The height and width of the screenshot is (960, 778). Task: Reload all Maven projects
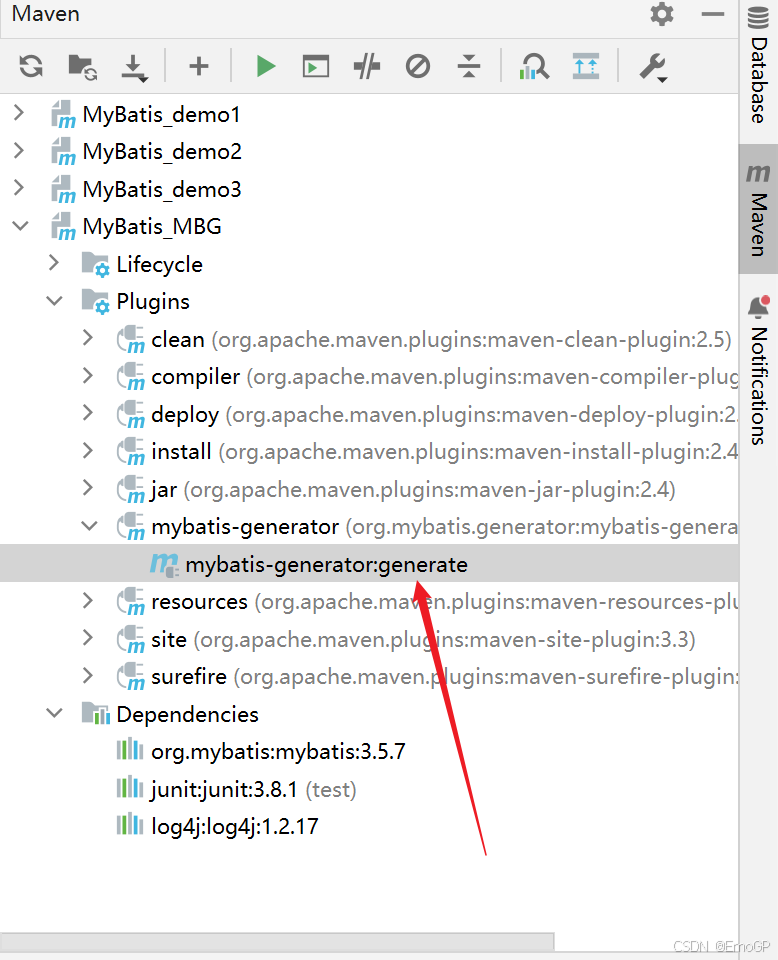(31, 66)
